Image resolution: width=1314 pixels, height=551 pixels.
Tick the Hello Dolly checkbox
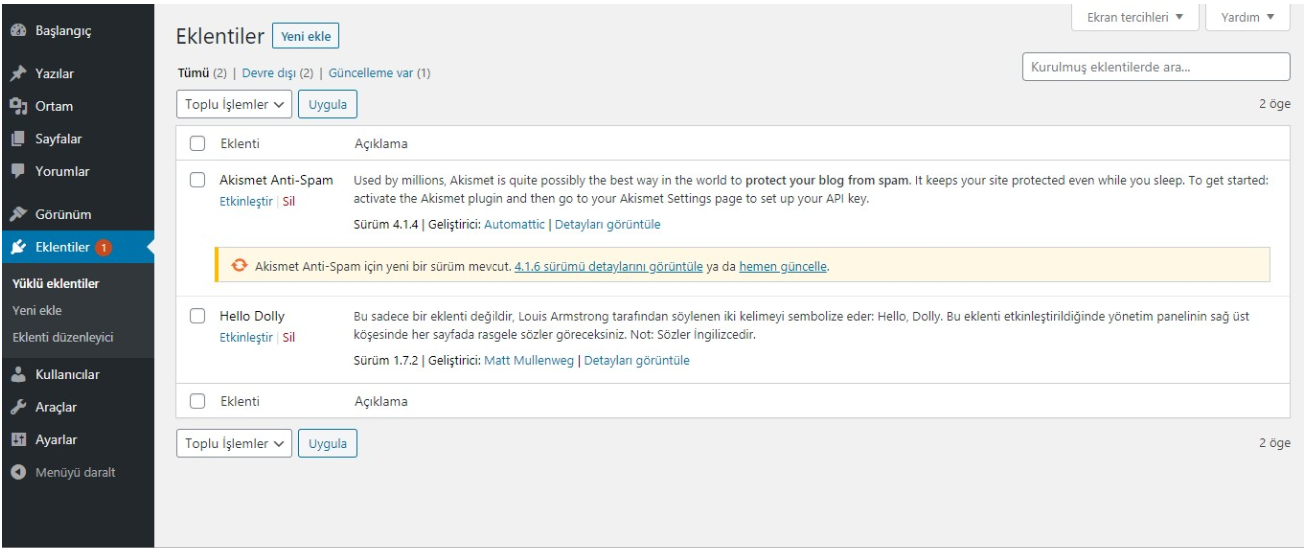pyautogui.click(x=197, y=316)
